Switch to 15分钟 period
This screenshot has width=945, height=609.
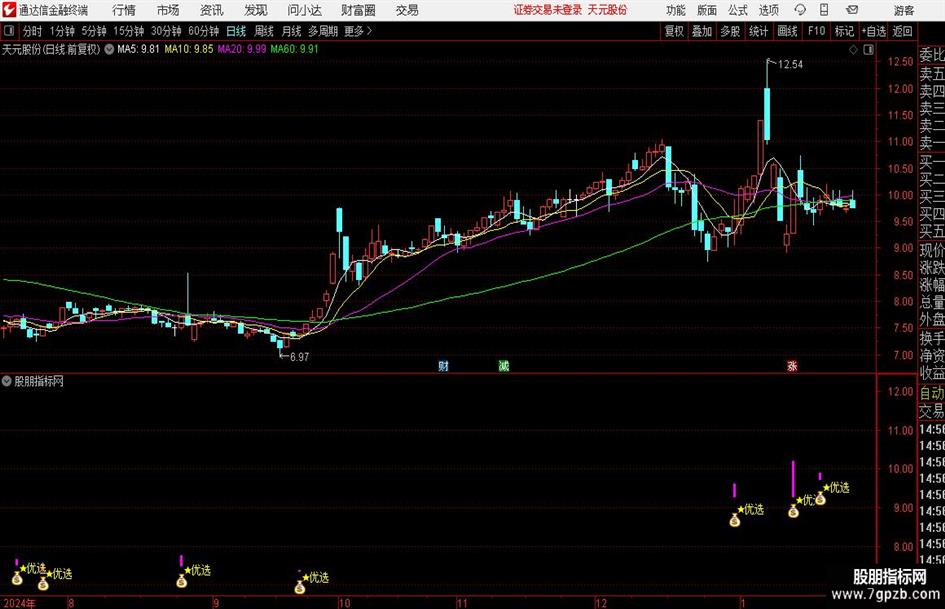pos(129,31)
